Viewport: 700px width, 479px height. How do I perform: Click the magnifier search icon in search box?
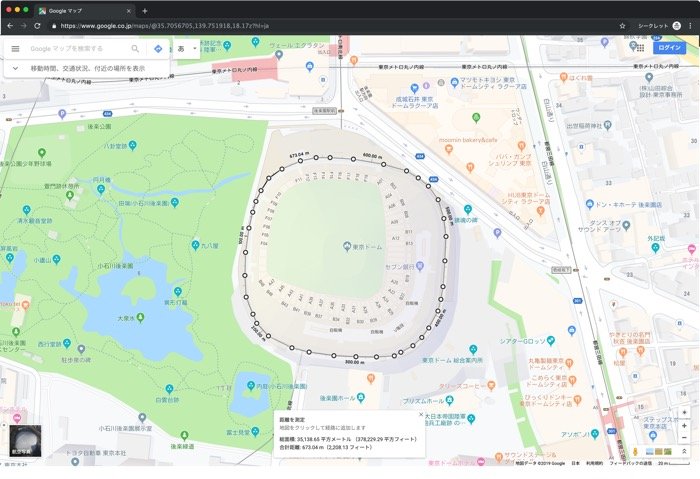(x=135, y=49)
